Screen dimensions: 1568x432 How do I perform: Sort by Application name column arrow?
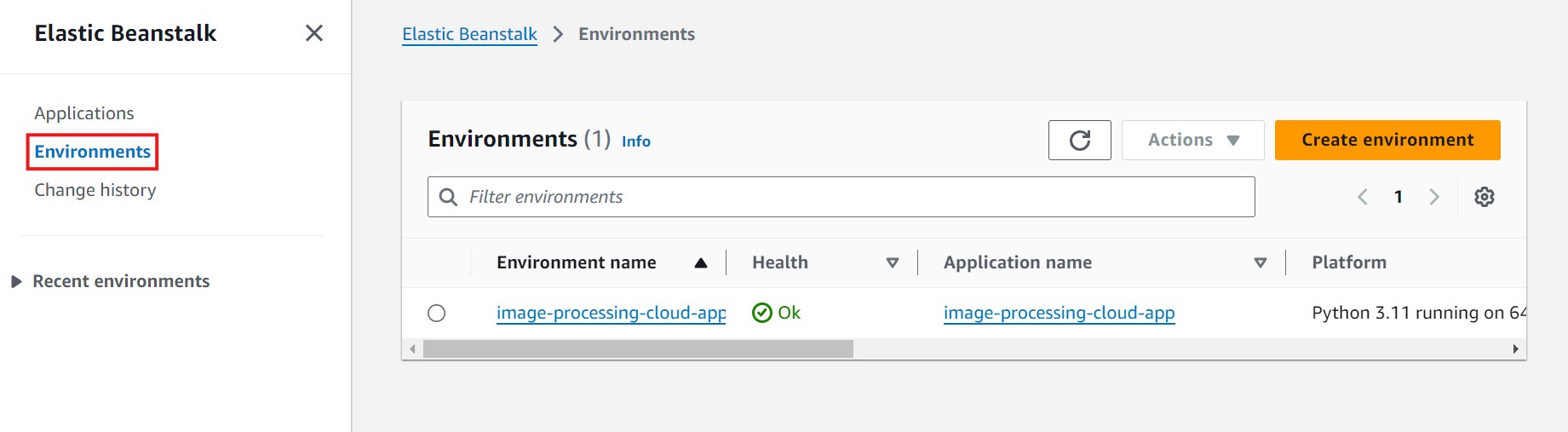1260,262
